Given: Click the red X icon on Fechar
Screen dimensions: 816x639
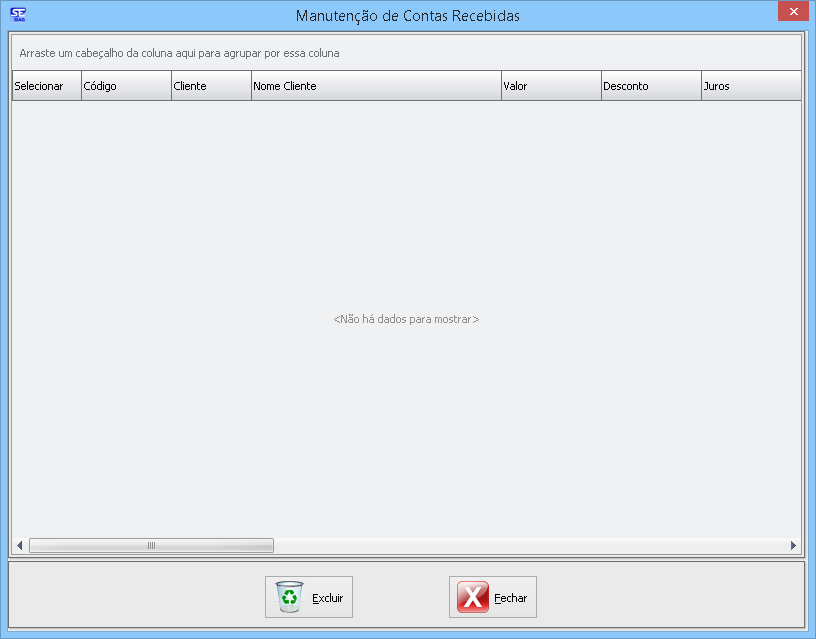Looking at the screenshot, I should 472,597.
